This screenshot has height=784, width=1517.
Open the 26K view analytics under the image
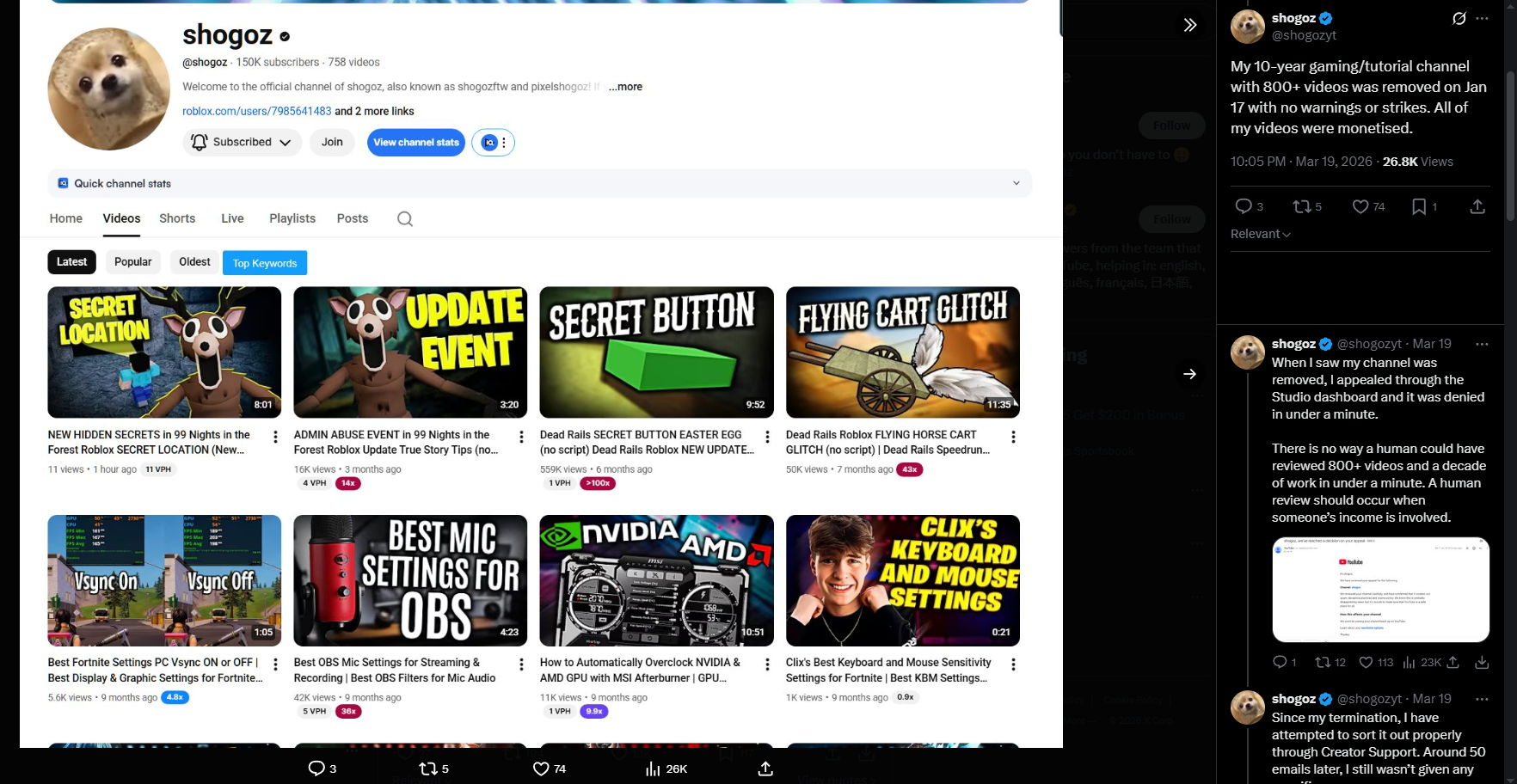tap(666, 769)
